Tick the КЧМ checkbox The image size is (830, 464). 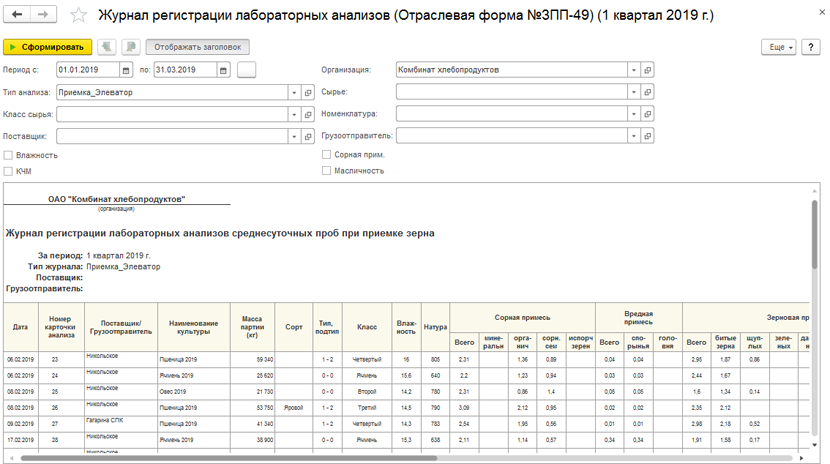pos(8,171)
